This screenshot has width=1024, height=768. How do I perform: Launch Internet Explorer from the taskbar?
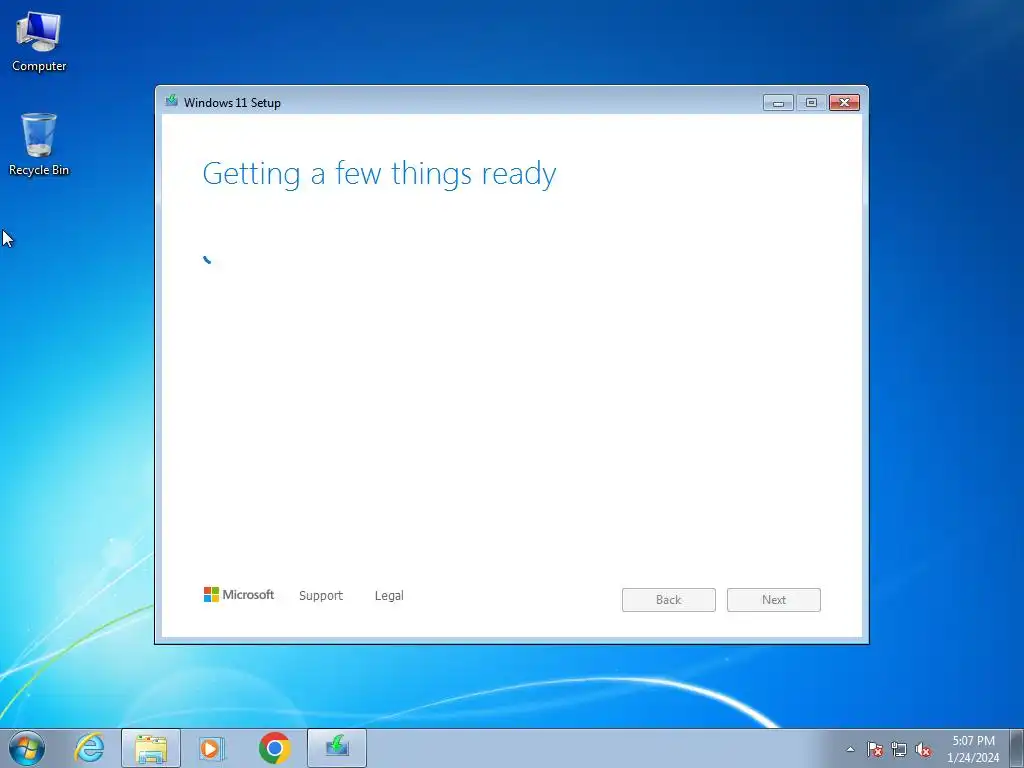point(89,748)
